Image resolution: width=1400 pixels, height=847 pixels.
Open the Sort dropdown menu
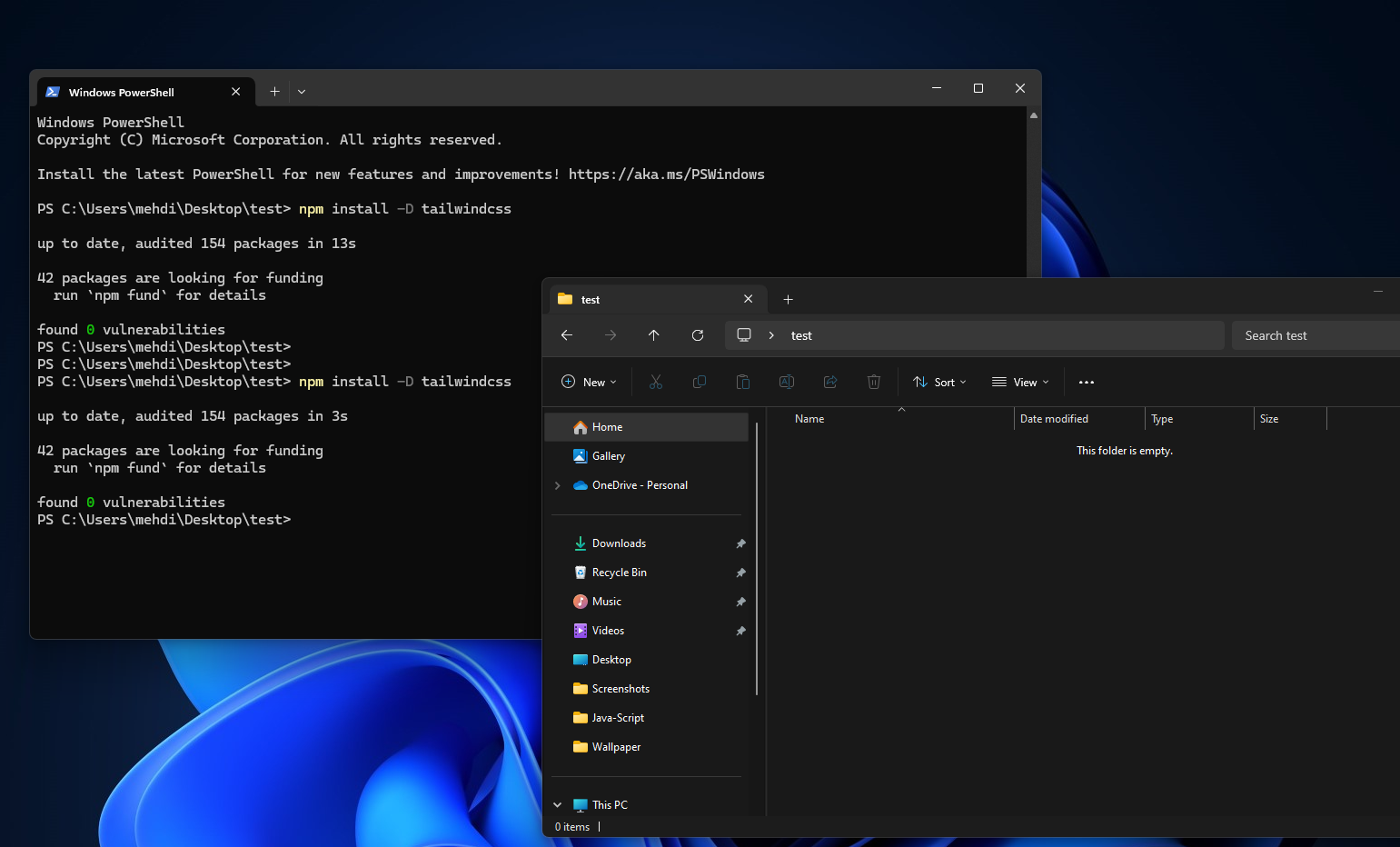click(939, 382)
